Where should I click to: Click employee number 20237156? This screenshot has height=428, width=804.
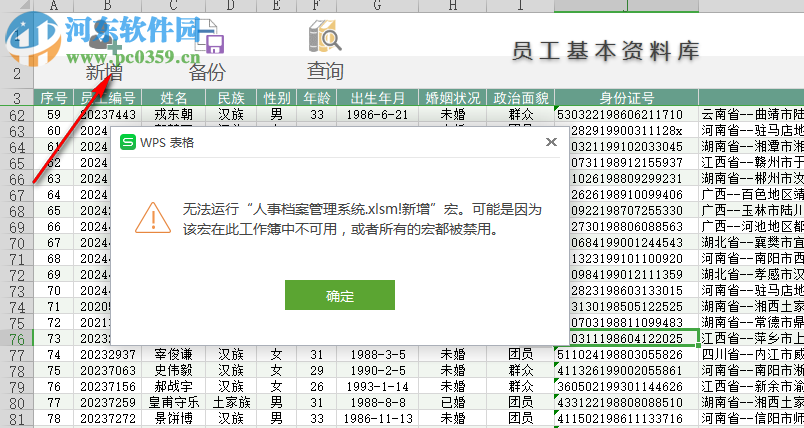point(108,386)
